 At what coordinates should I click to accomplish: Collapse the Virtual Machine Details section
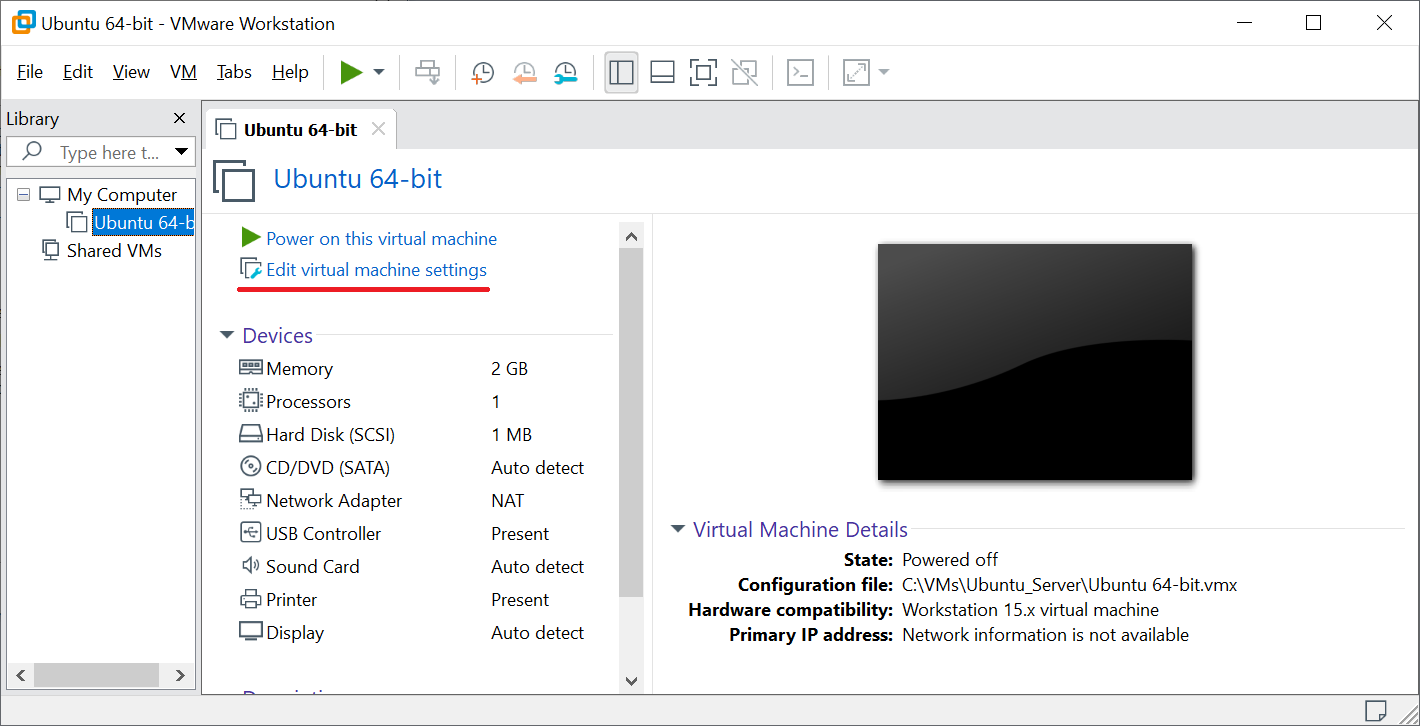pos(678,530)
